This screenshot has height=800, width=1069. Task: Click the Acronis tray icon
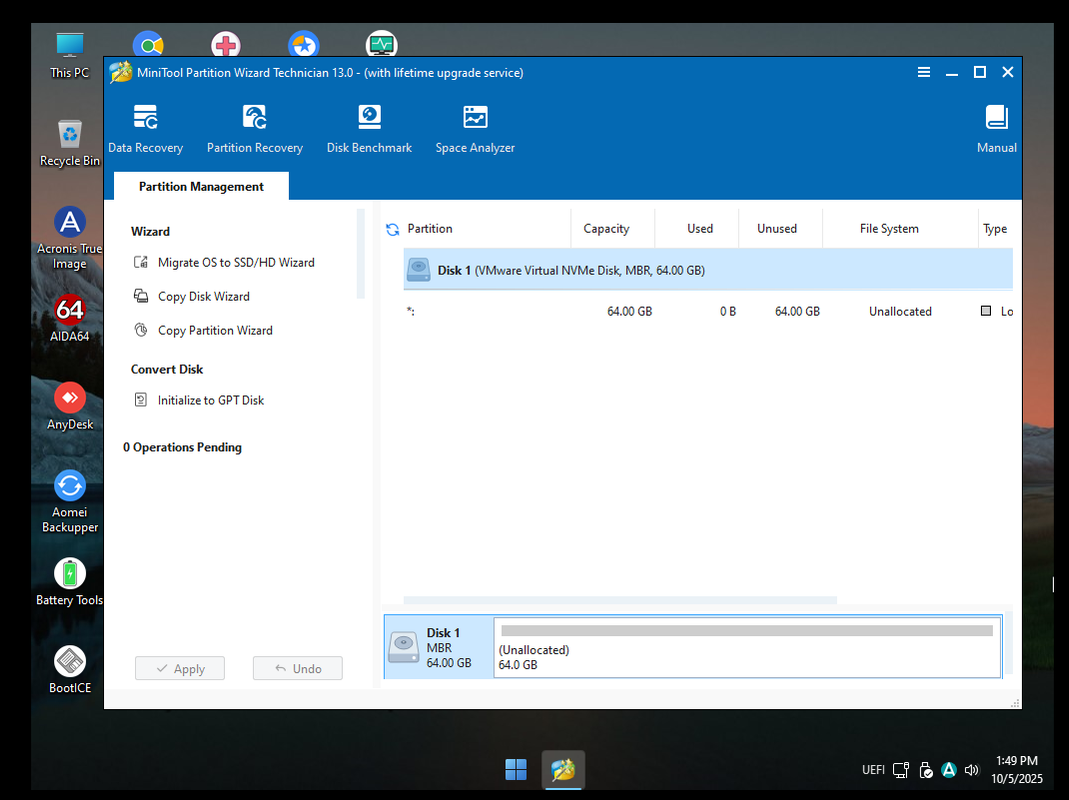[948, 770]
